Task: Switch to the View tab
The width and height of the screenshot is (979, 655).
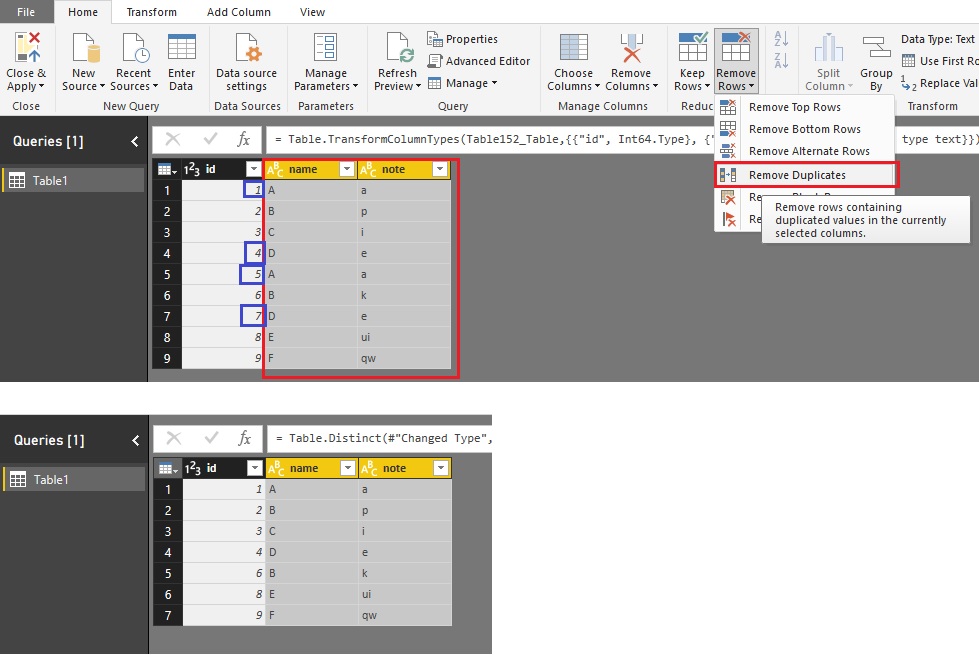Action: [312, 12]
